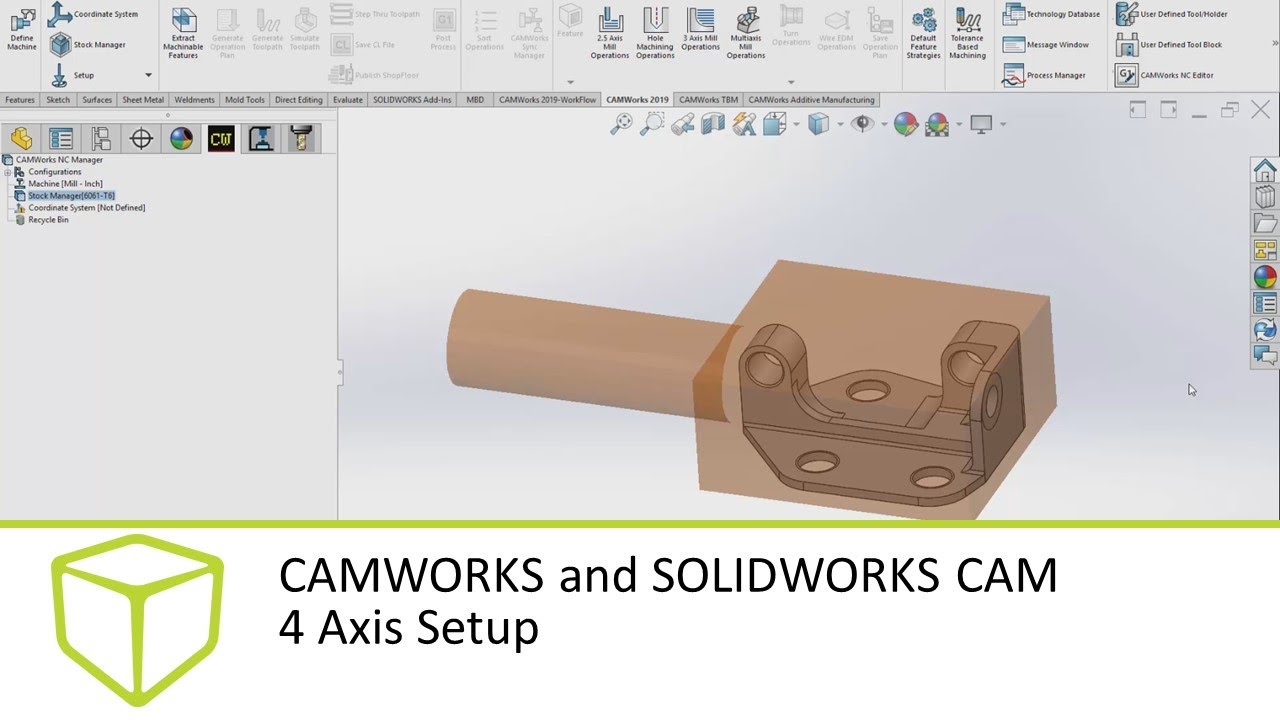This screenshot has height=720, width=1280.
Task: Open the Technology Database
Action: pos(1051,14)
